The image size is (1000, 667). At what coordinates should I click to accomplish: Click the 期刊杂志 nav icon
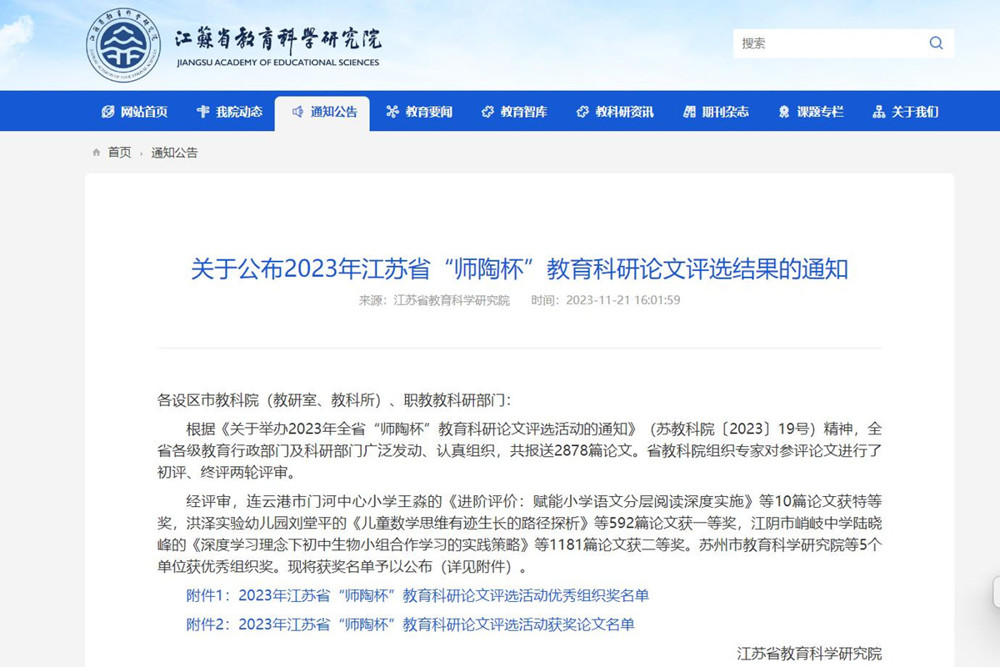pyautogui.click(x=689, y=112)
